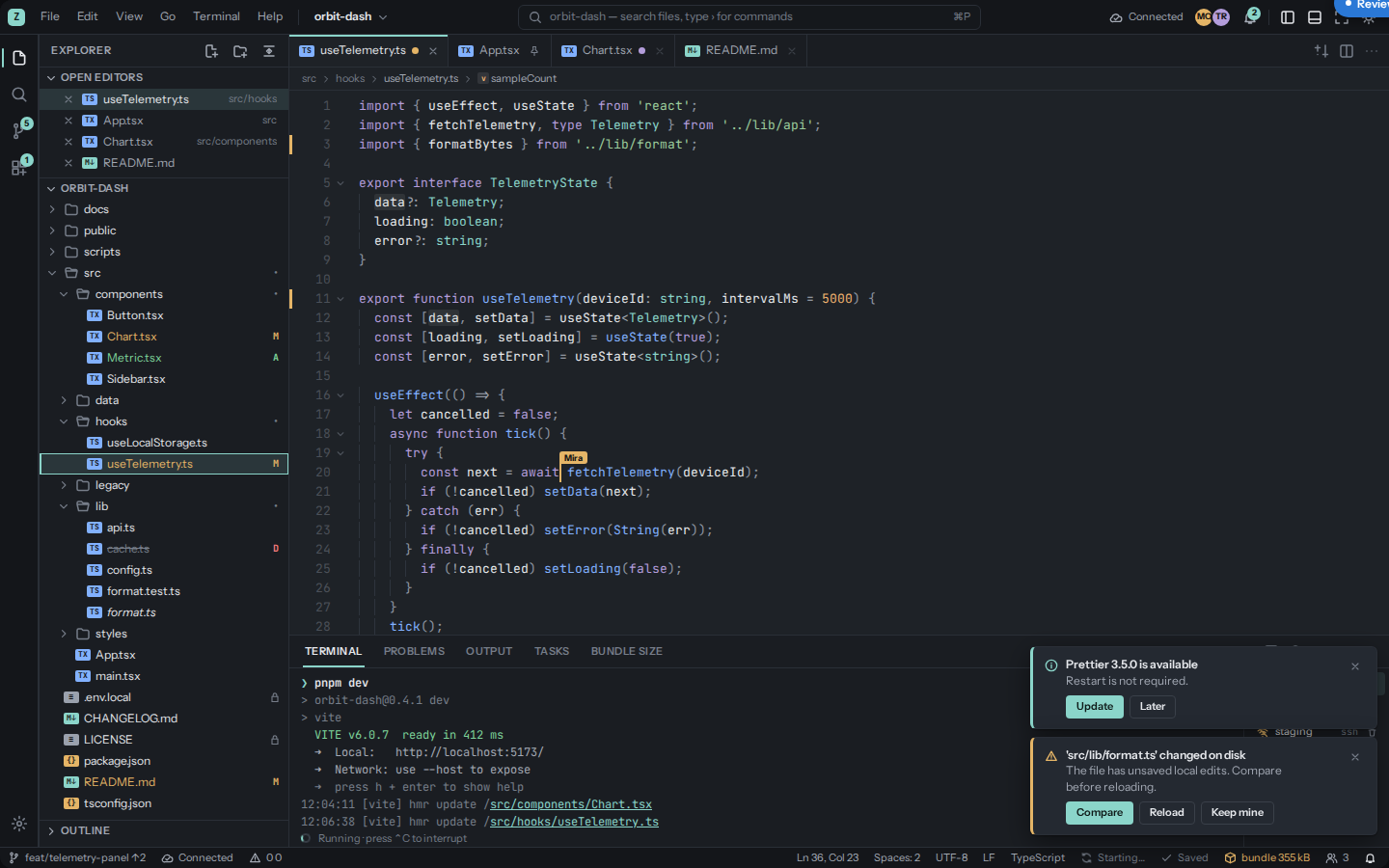Viewport: 1389px width, 868px height.
Task: Close Chart.tsx in Open Editors list
Action: tap(68, 142)
